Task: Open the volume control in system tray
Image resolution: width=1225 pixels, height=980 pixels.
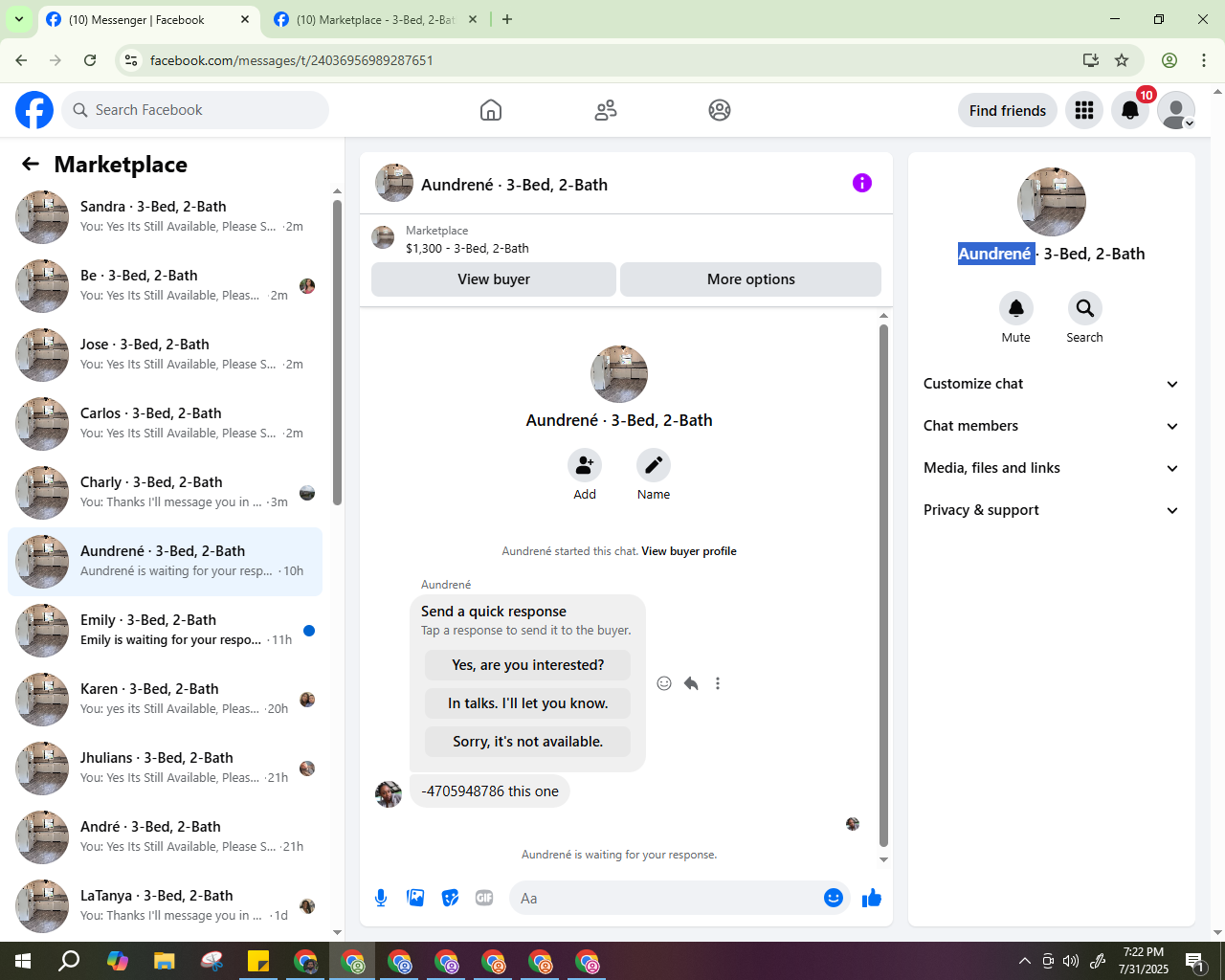Action: click(1071, 961)
